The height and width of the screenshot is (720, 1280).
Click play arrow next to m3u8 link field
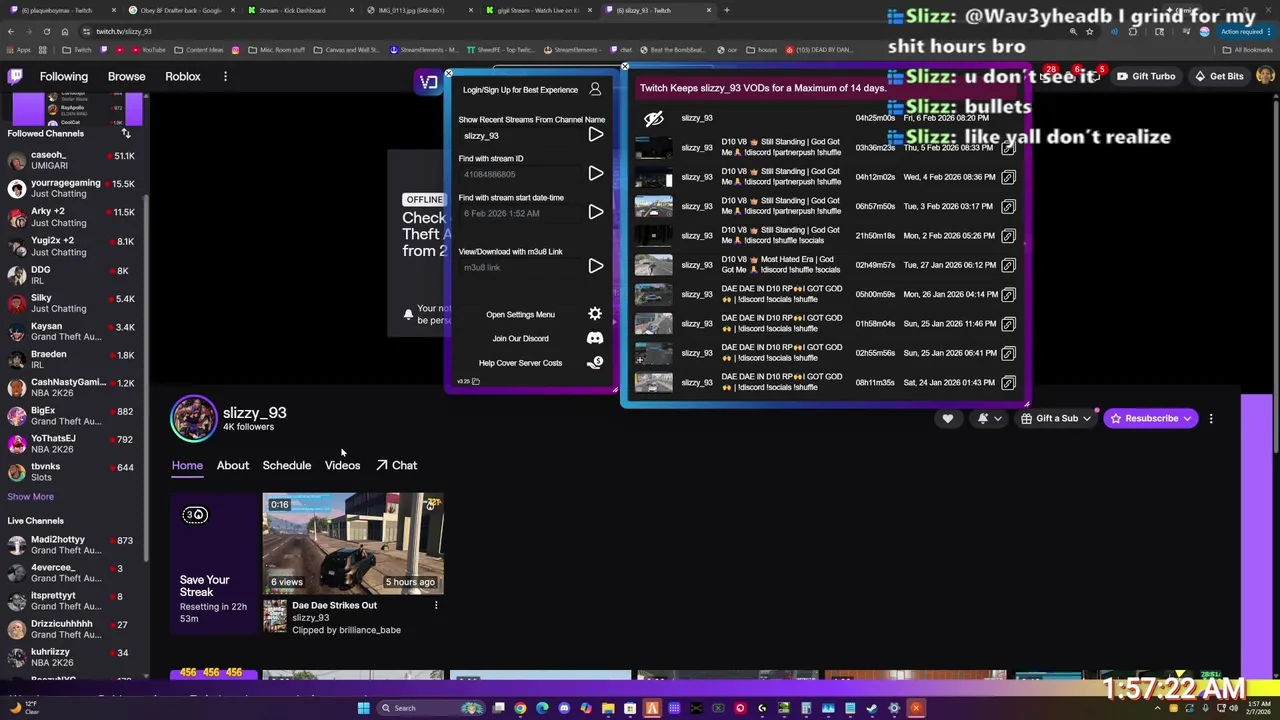tap(596, 266)
